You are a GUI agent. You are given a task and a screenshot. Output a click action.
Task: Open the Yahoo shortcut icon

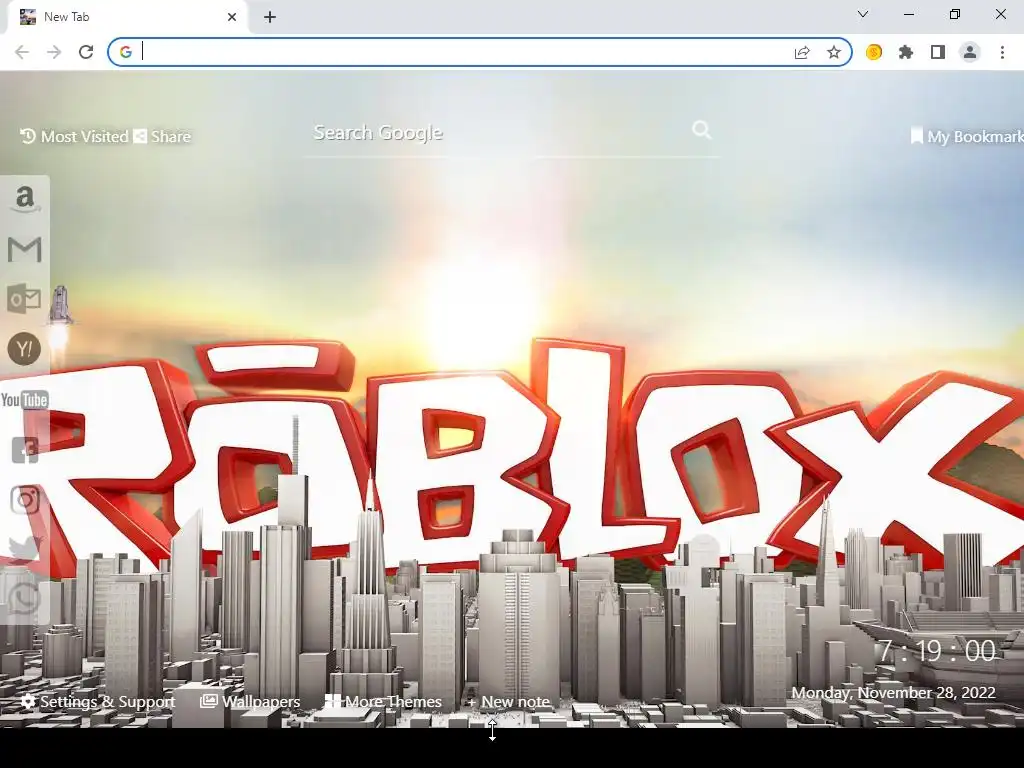[24, 349]
